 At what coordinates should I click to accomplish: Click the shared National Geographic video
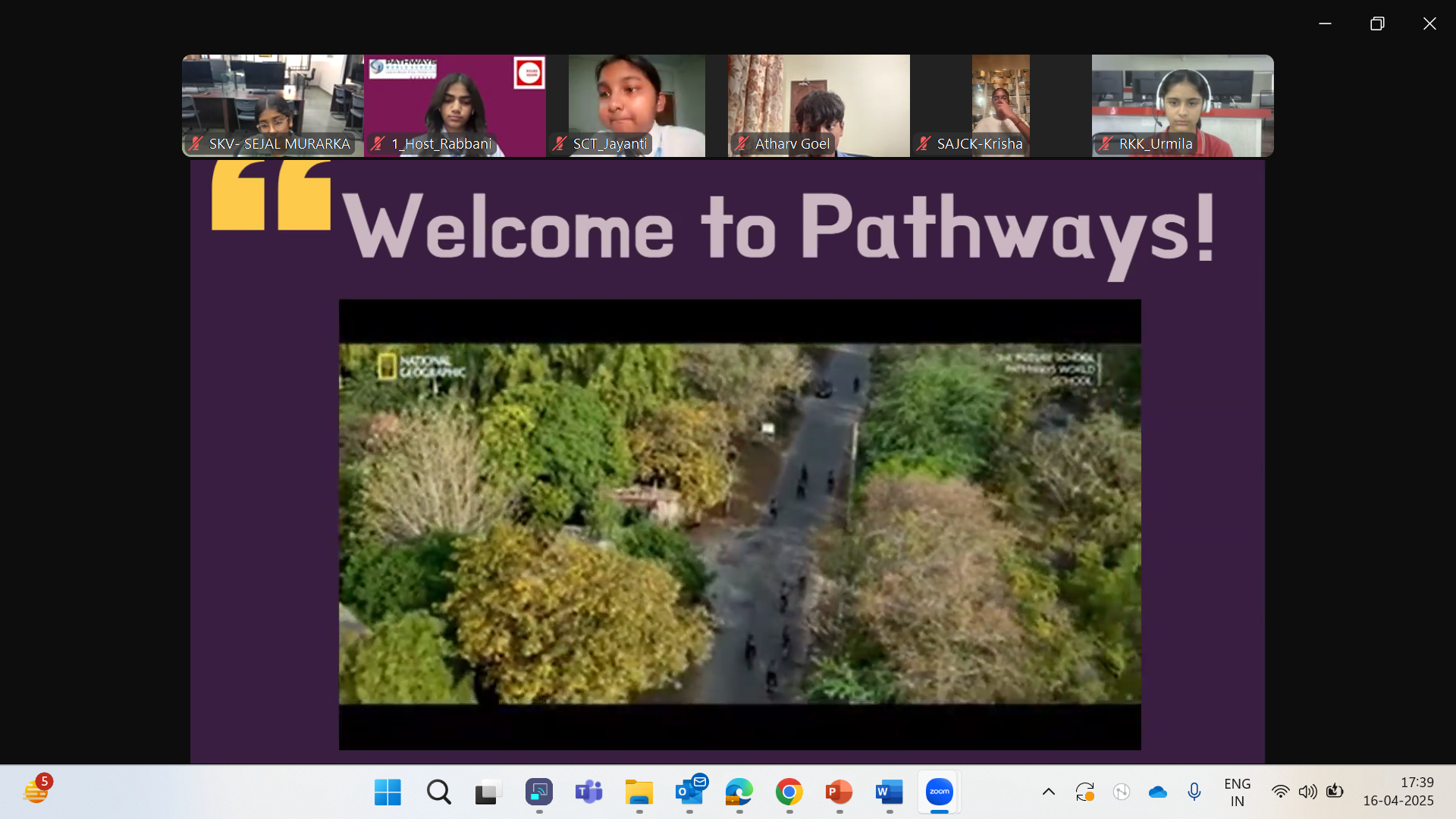[739, 523]
